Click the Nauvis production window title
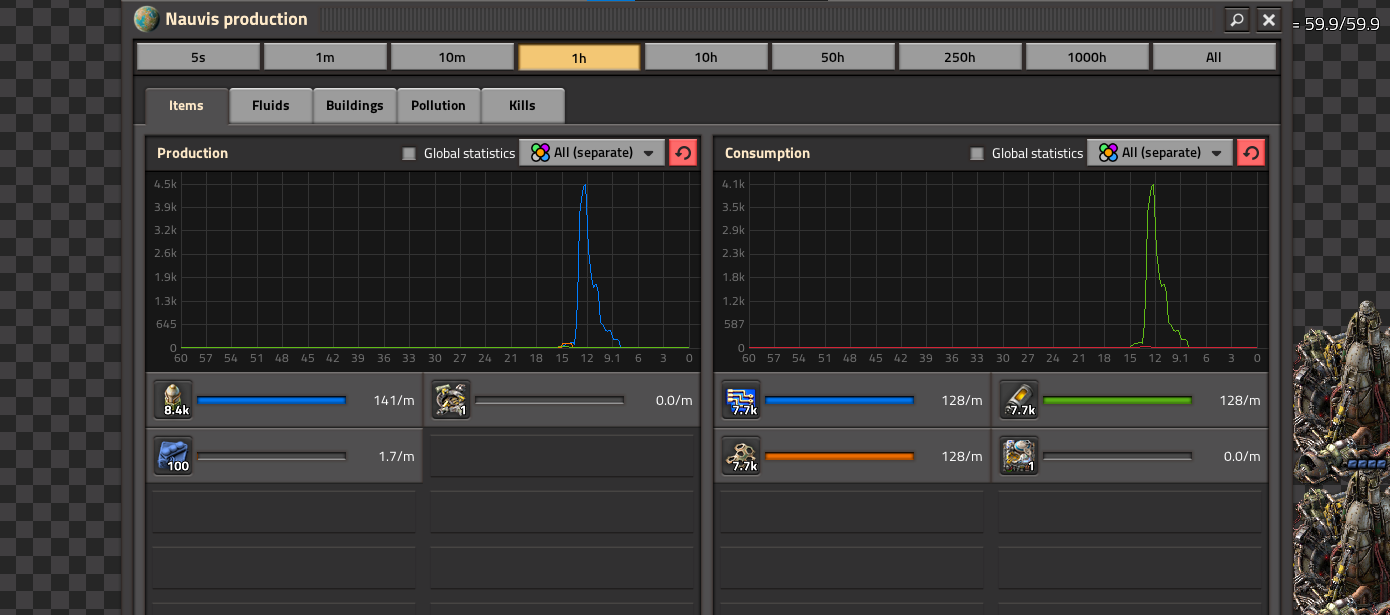The height and width of the screenshot is (615, 1390). [236, 19]
